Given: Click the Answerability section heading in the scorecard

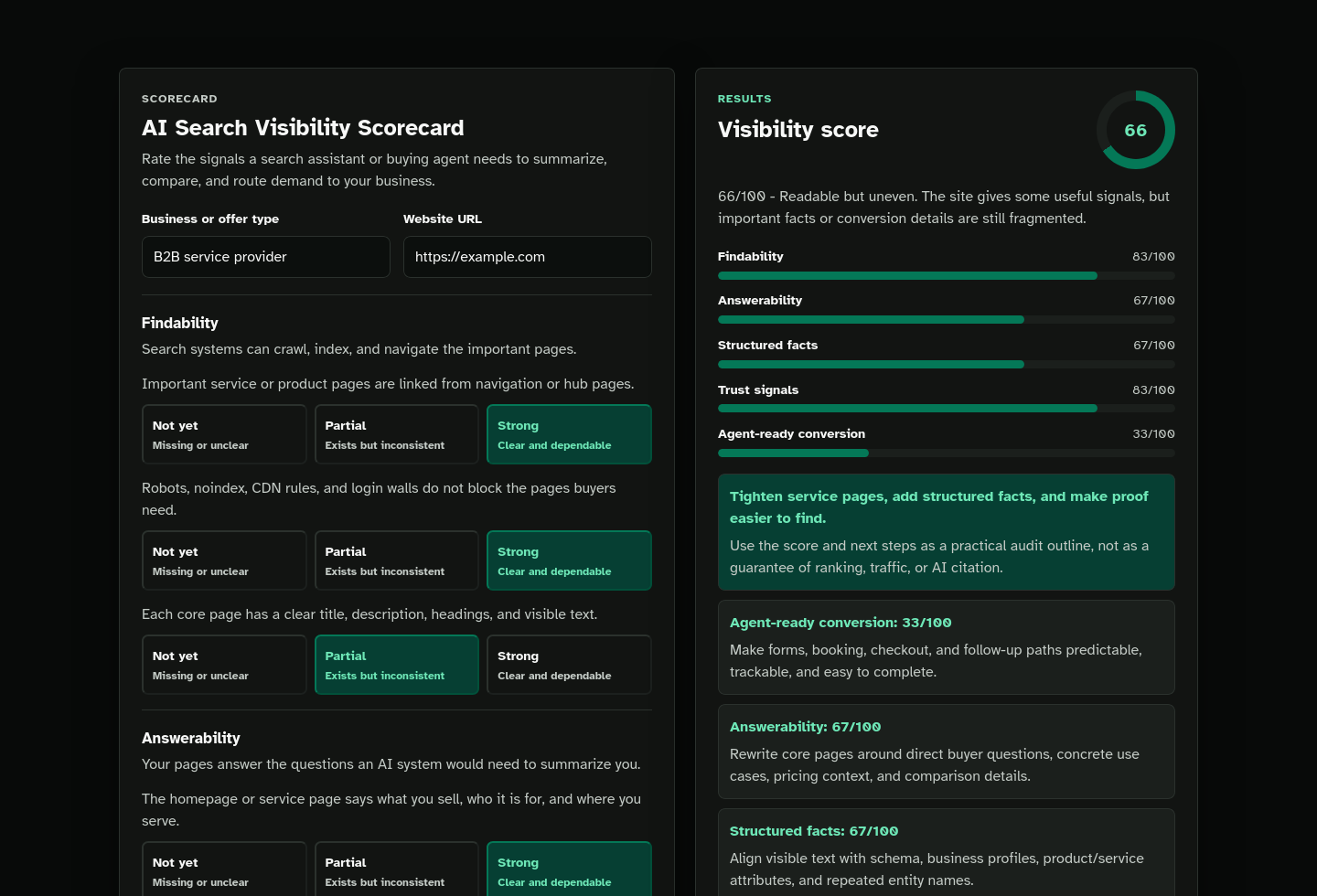Looking at the screenshot, I should [x=191, y=738].
